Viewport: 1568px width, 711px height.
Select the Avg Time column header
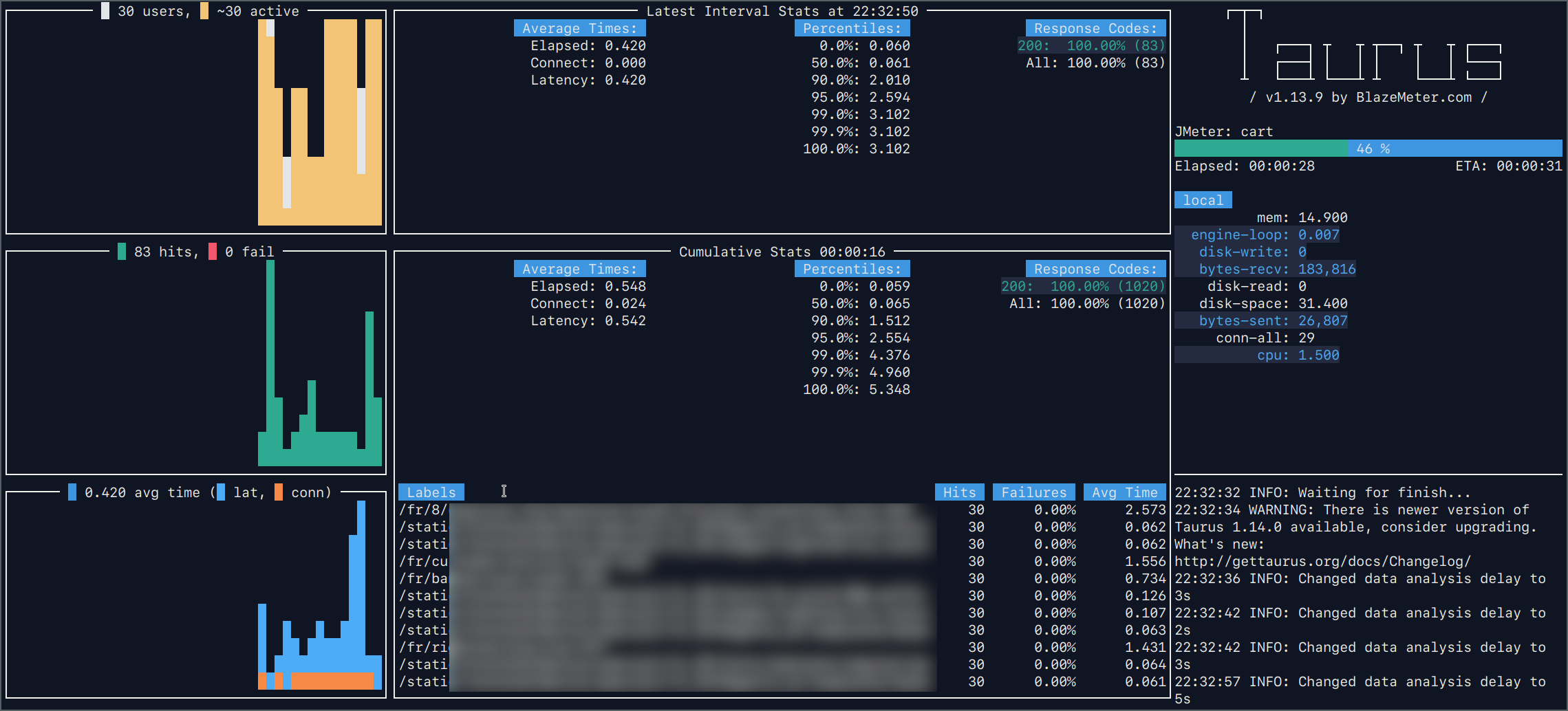click(1125, 492)
